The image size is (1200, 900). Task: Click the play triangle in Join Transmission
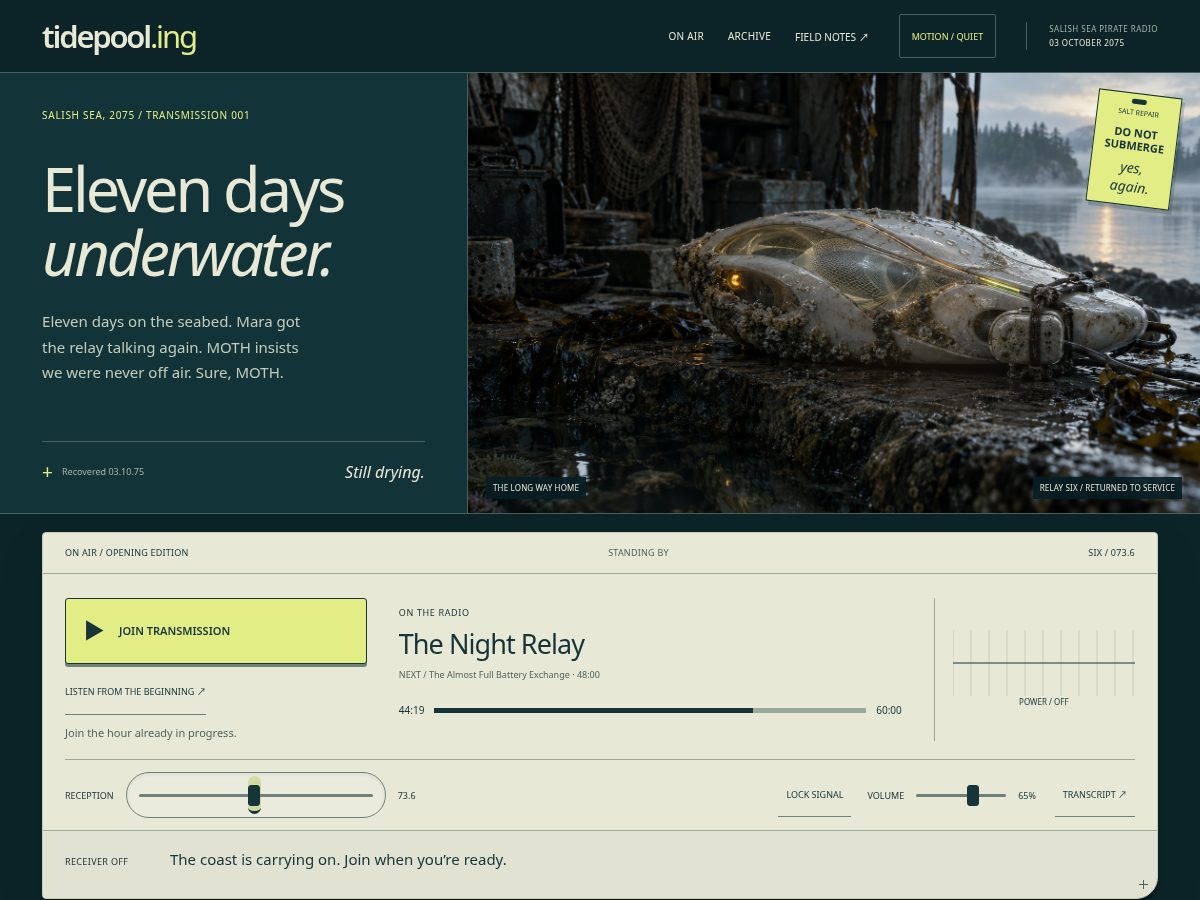point(94,630)
